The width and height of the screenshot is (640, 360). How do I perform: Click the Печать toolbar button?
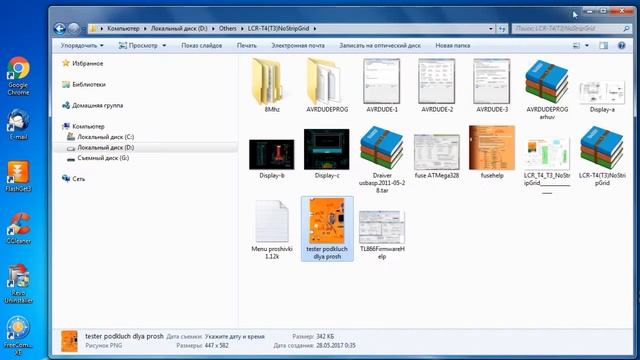click(247, 46)
